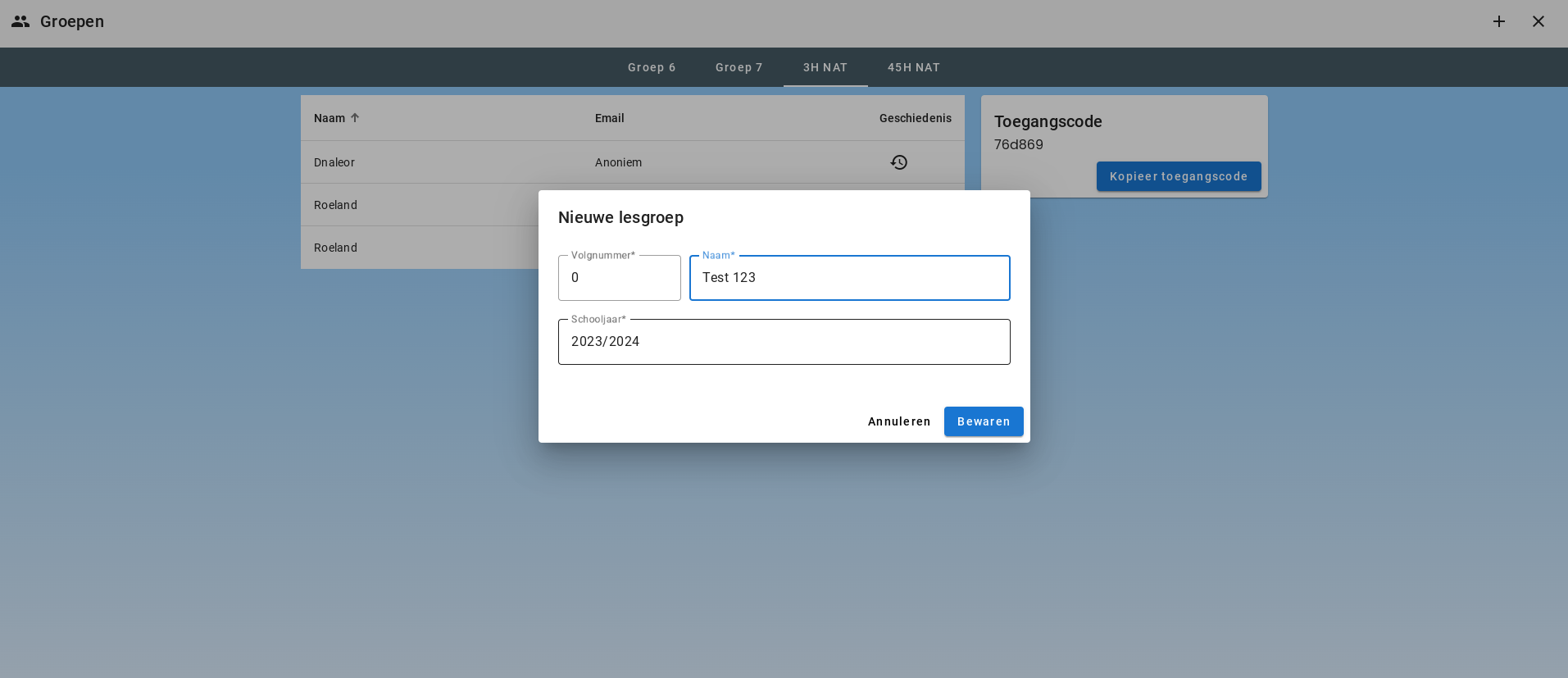Click into the Naam field containing Test 123
The image size is (1568, 678).
coord(849,278)
